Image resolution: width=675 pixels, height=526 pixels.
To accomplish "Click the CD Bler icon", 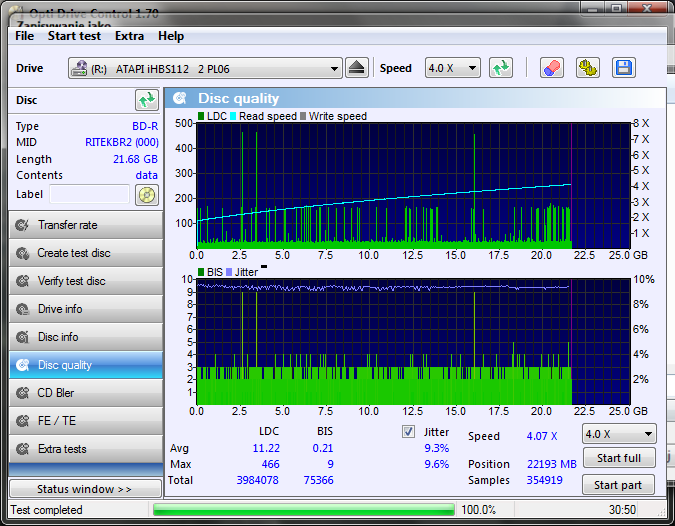I will [22, 393].
